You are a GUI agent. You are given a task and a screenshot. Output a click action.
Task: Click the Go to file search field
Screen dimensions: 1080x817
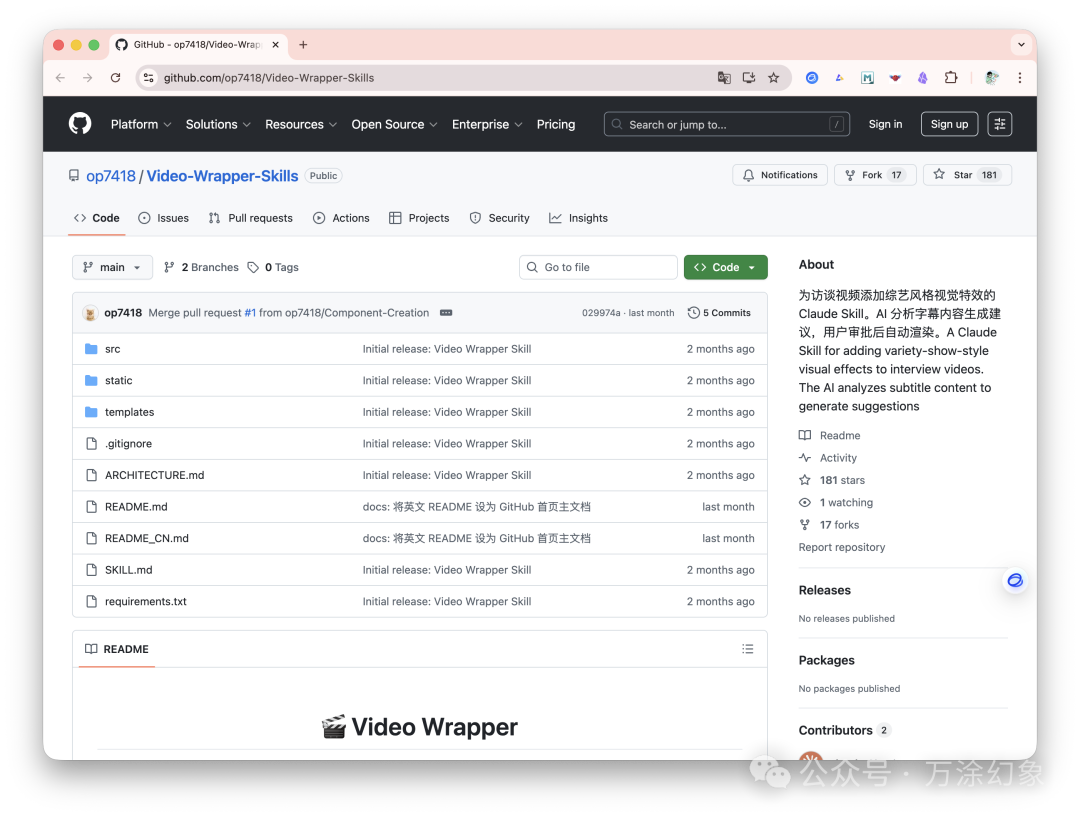597,267
